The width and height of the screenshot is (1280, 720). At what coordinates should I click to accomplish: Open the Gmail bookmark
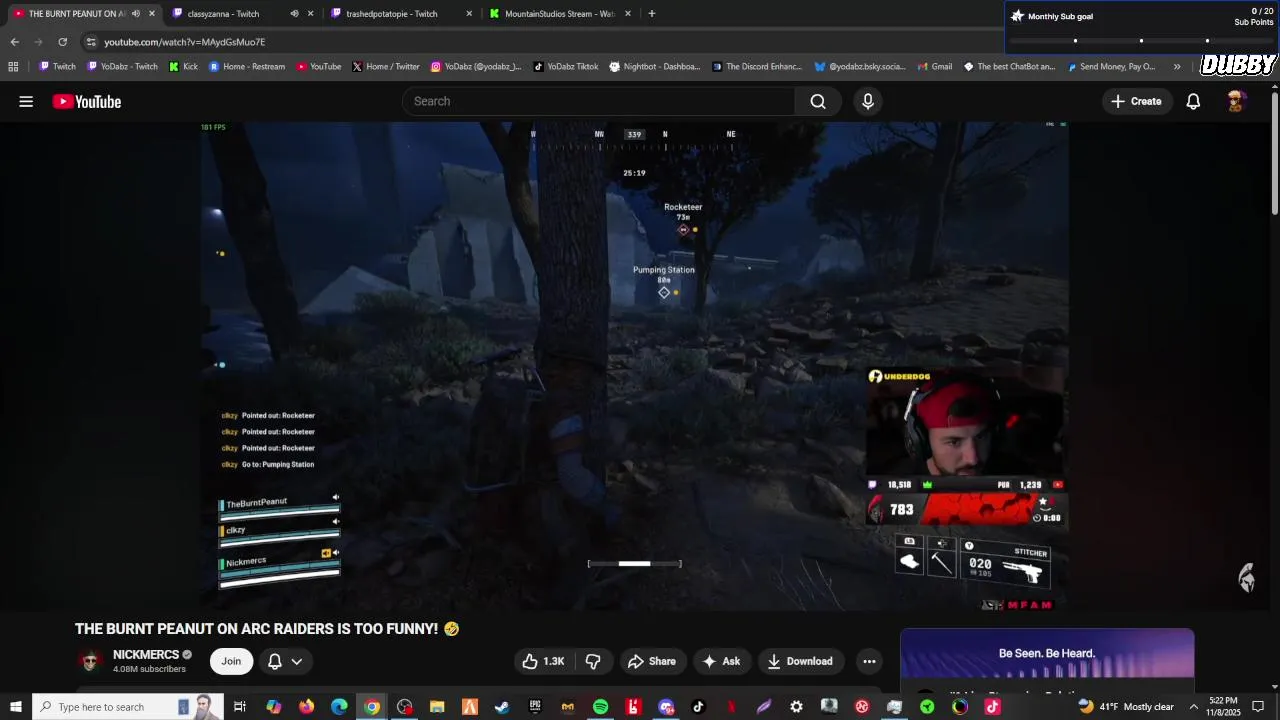click(x=934, y=67)
